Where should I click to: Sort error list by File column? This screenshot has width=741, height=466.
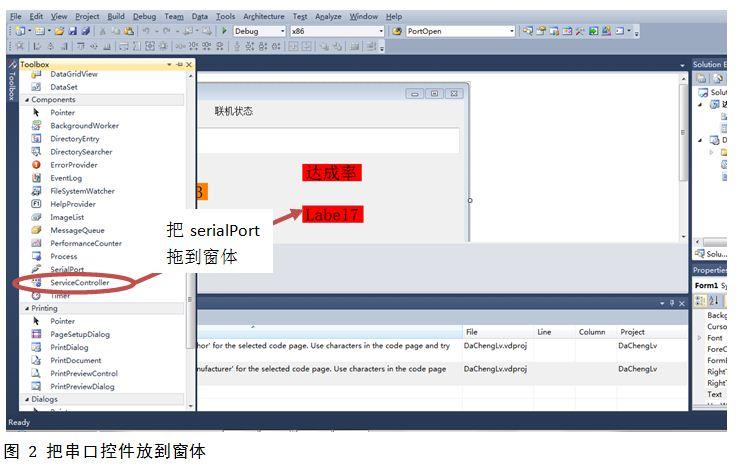[497, 332]
